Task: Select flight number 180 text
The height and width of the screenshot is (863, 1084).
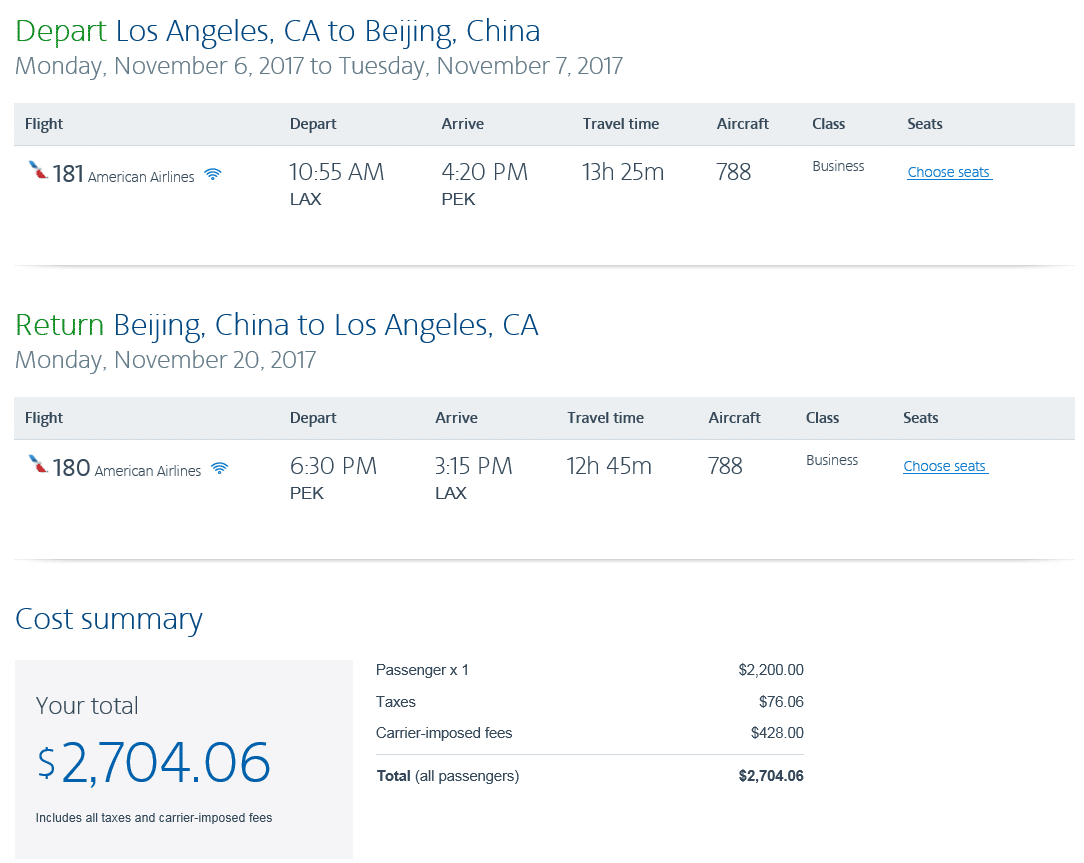Action: click(x=72, y=468)
